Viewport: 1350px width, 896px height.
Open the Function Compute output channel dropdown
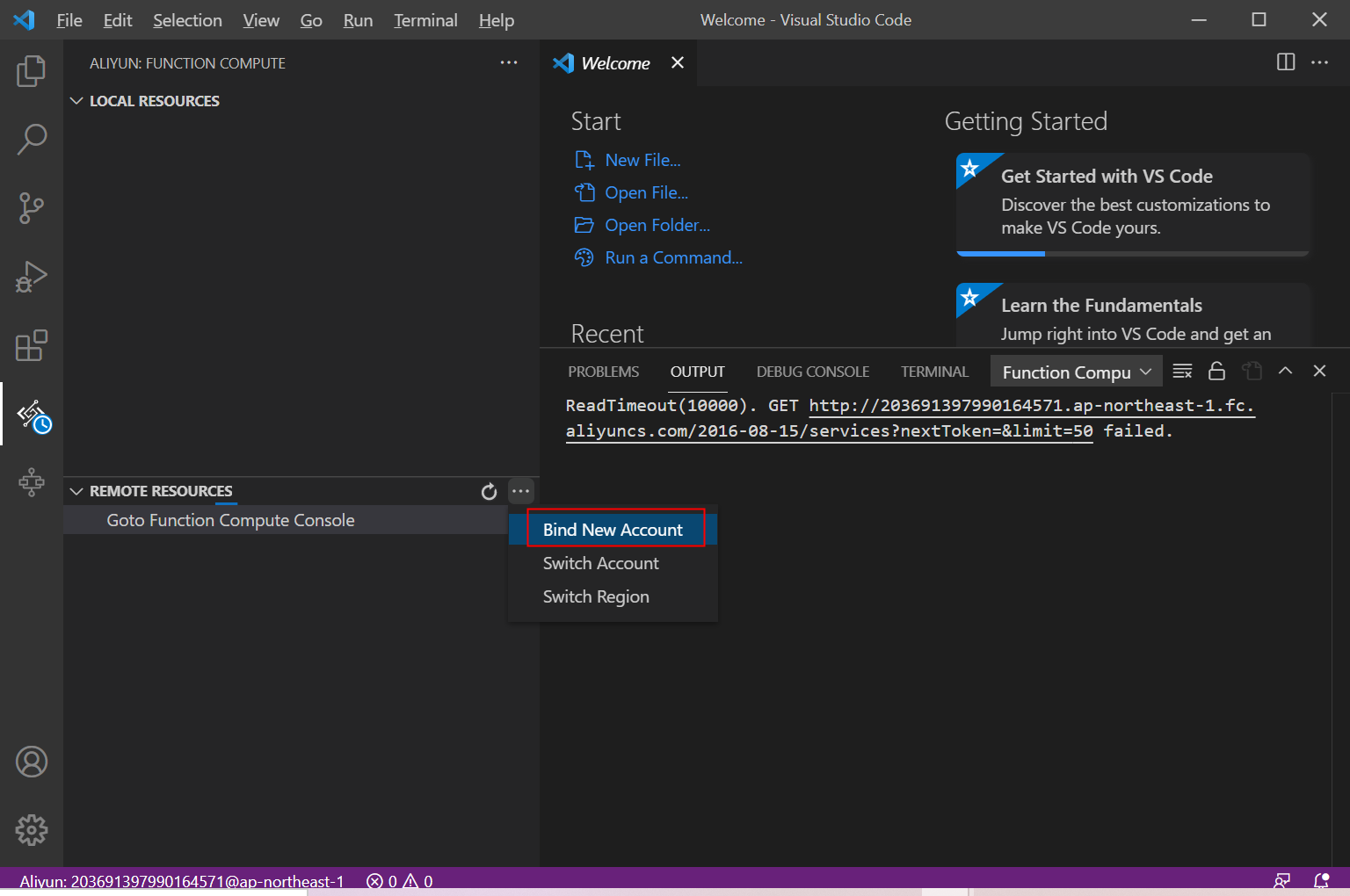tap(1076, 372)
